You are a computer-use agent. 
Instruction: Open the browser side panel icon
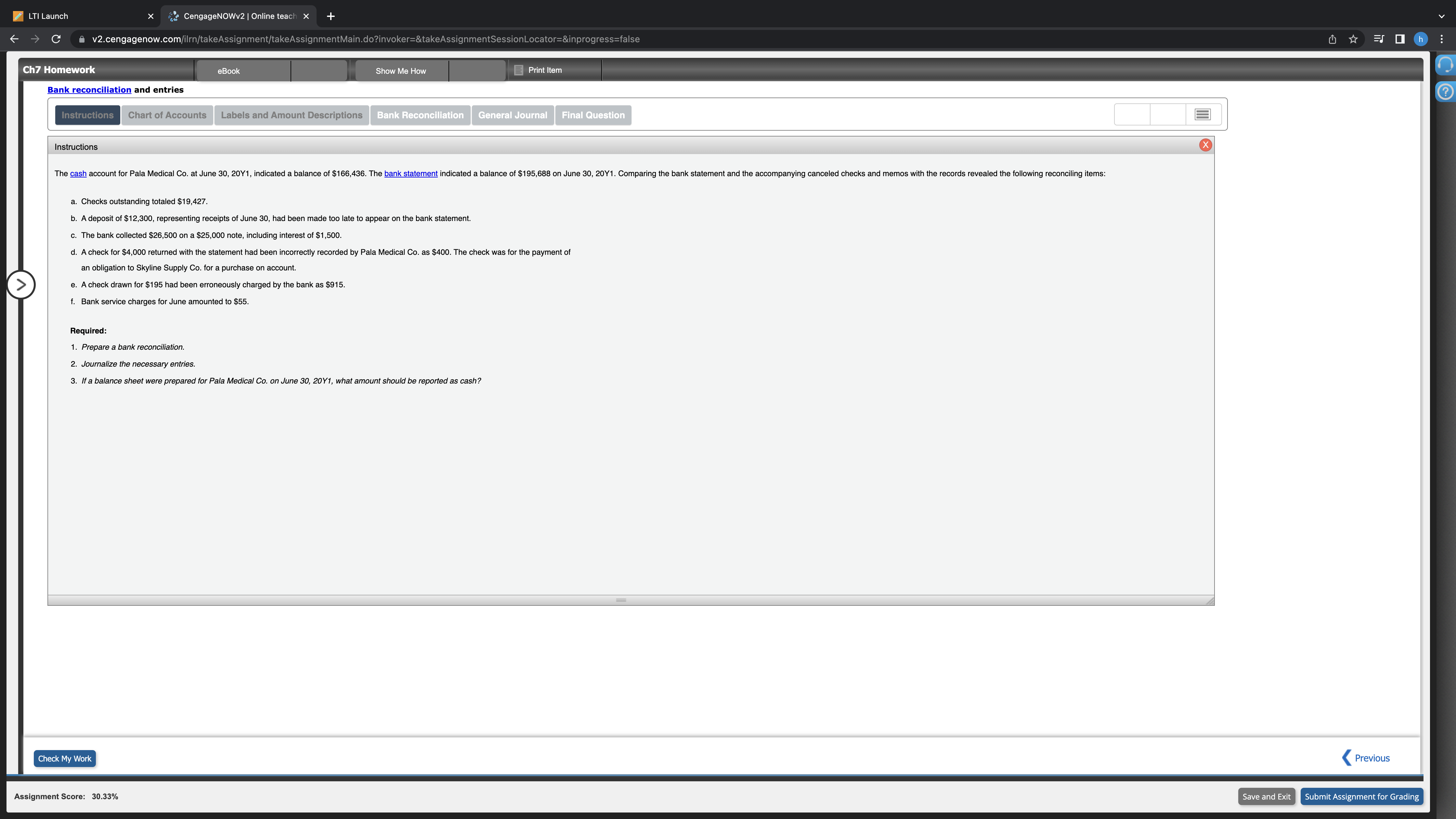tap(1399, 39)
